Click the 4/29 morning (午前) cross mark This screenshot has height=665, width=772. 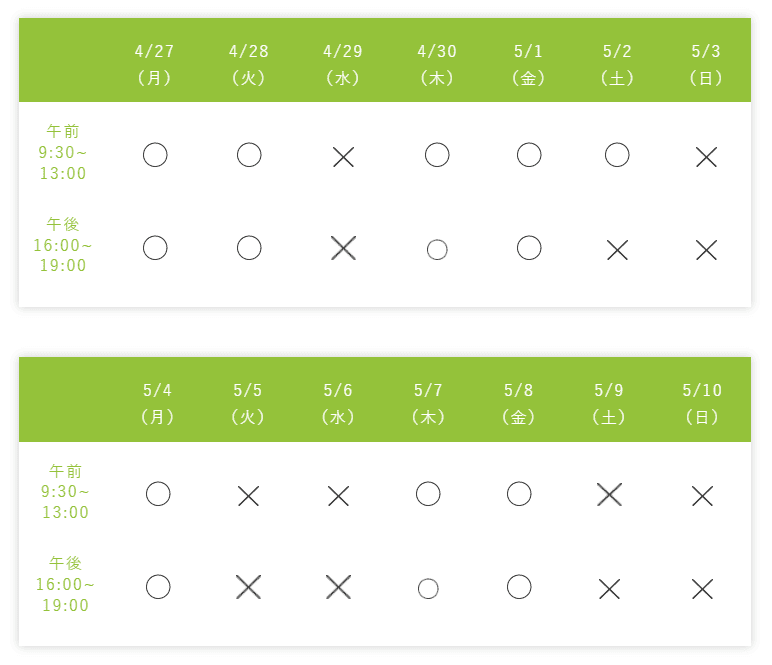pos(343,156)
